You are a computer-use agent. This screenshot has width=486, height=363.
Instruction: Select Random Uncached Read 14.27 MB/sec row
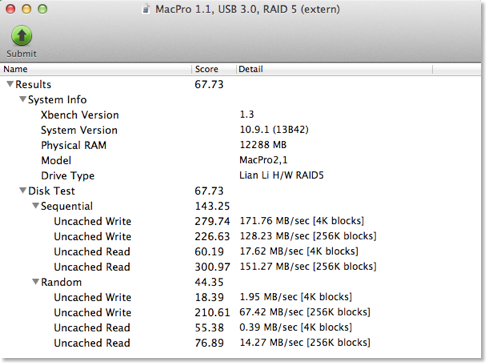click(240, 343)
